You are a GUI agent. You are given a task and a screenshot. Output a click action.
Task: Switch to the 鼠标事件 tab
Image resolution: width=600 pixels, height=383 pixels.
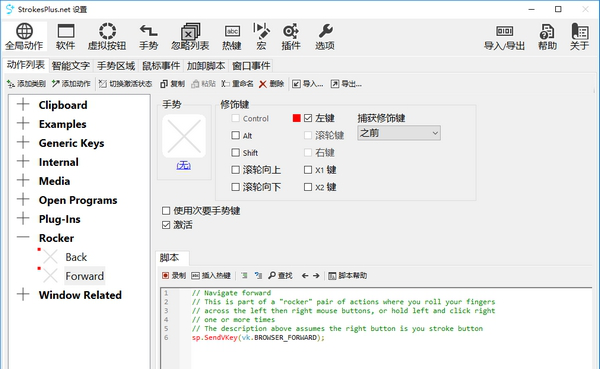(161, 66)
